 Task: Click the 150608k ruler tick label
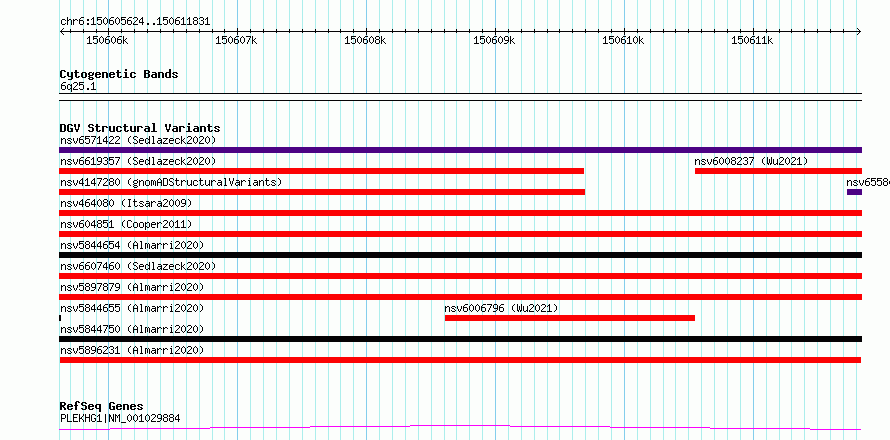coord(365,40)
